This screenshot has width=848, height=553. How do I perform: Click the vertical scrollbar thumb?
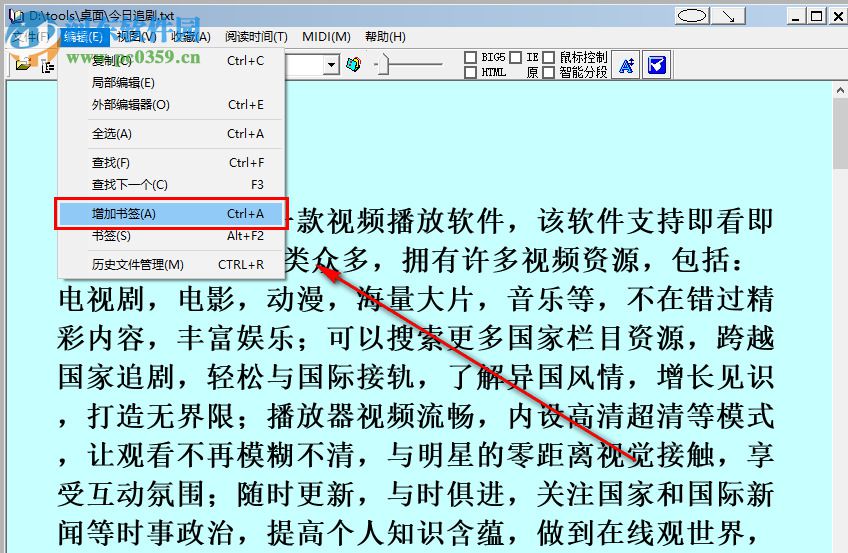840,134
